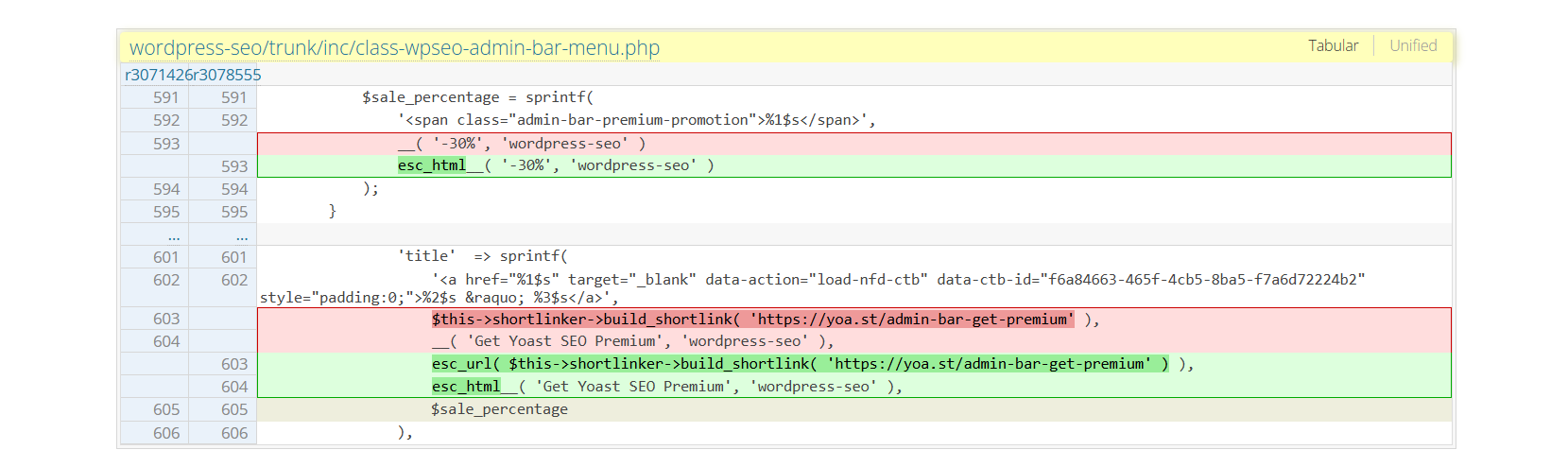Screen dimensions: 1568x467
Task: Open the class-wpseo-admin-bar-menu.php file link
Action: [x=394, y=48]
